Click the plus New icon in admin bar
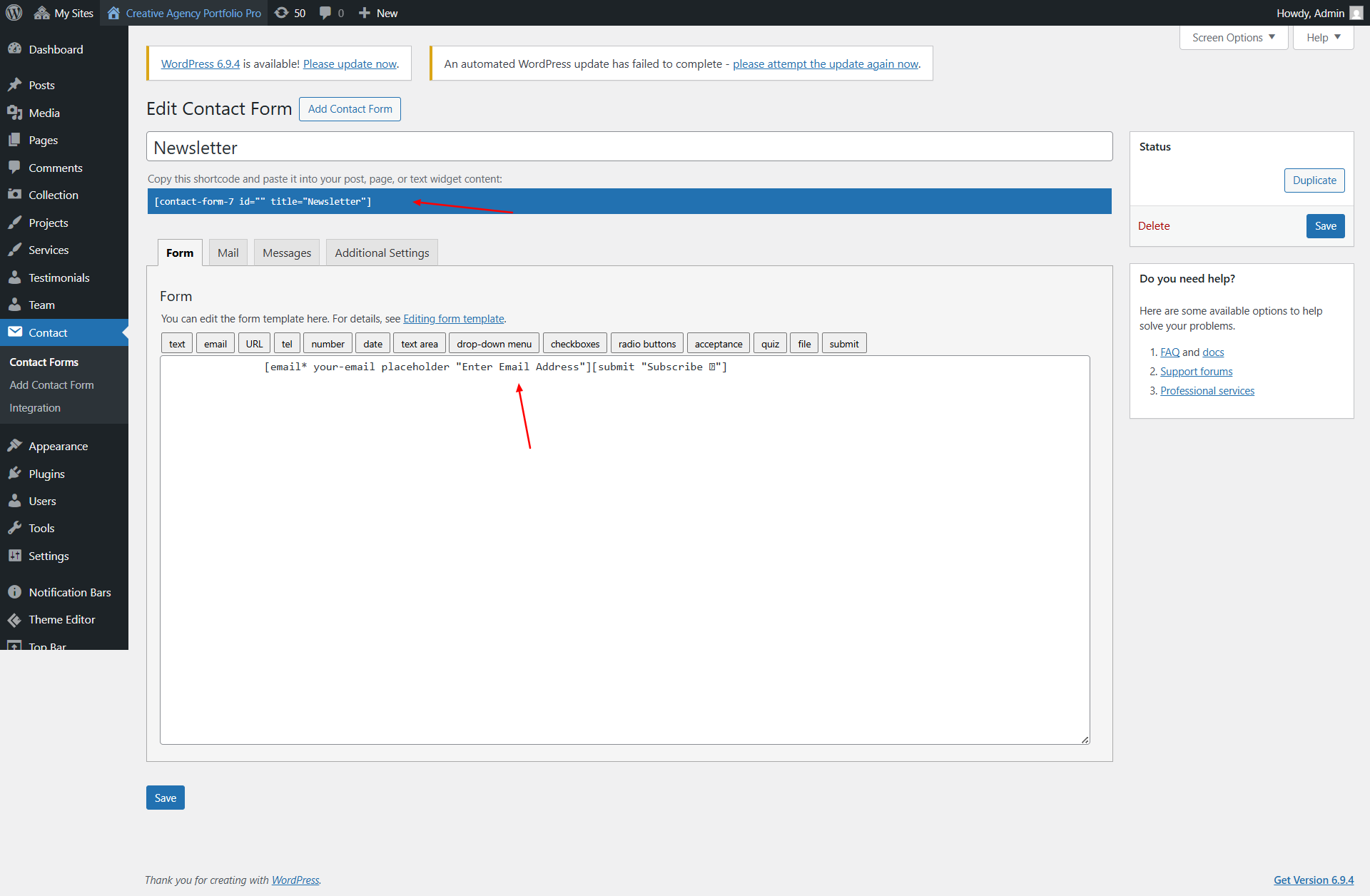 (365, 13)
